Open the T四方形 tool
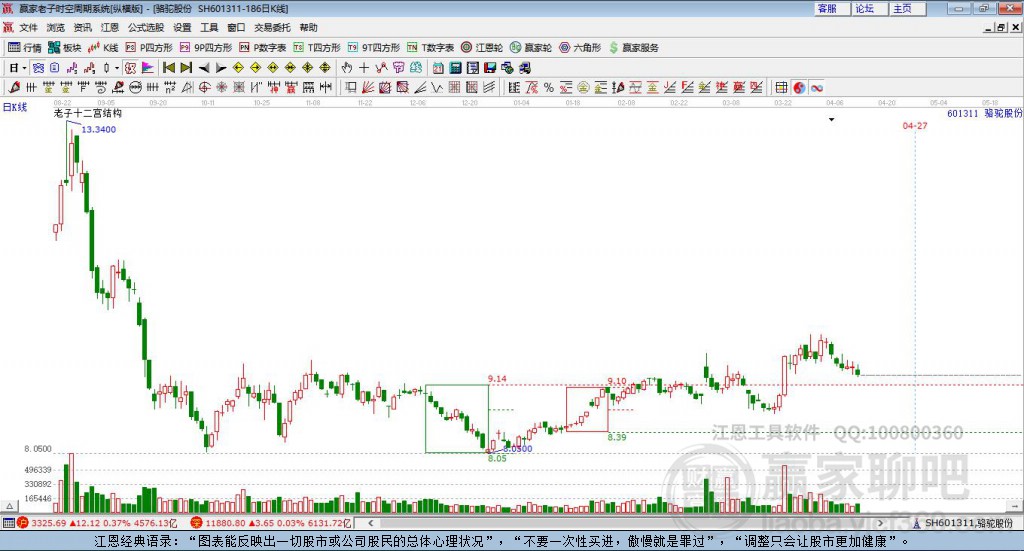 [x=317, y=48]
